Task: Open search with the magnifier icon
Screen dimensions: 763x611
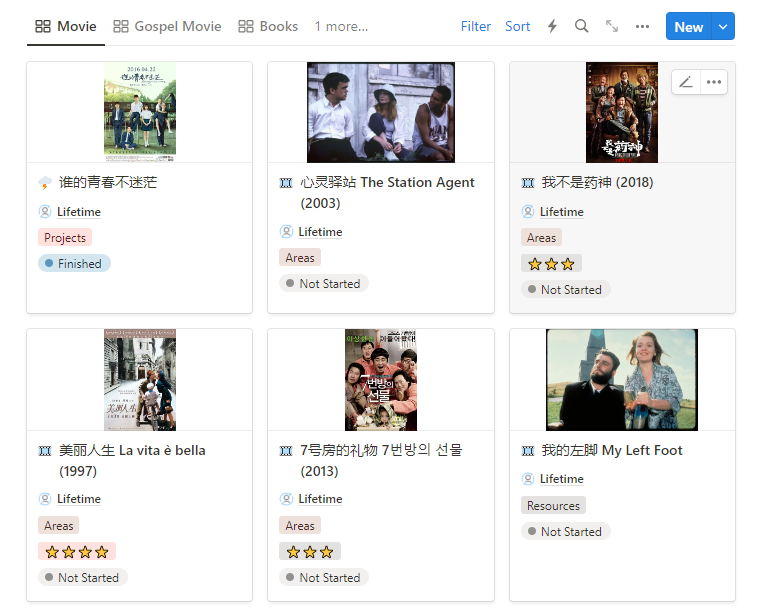Action: point(582,27)
